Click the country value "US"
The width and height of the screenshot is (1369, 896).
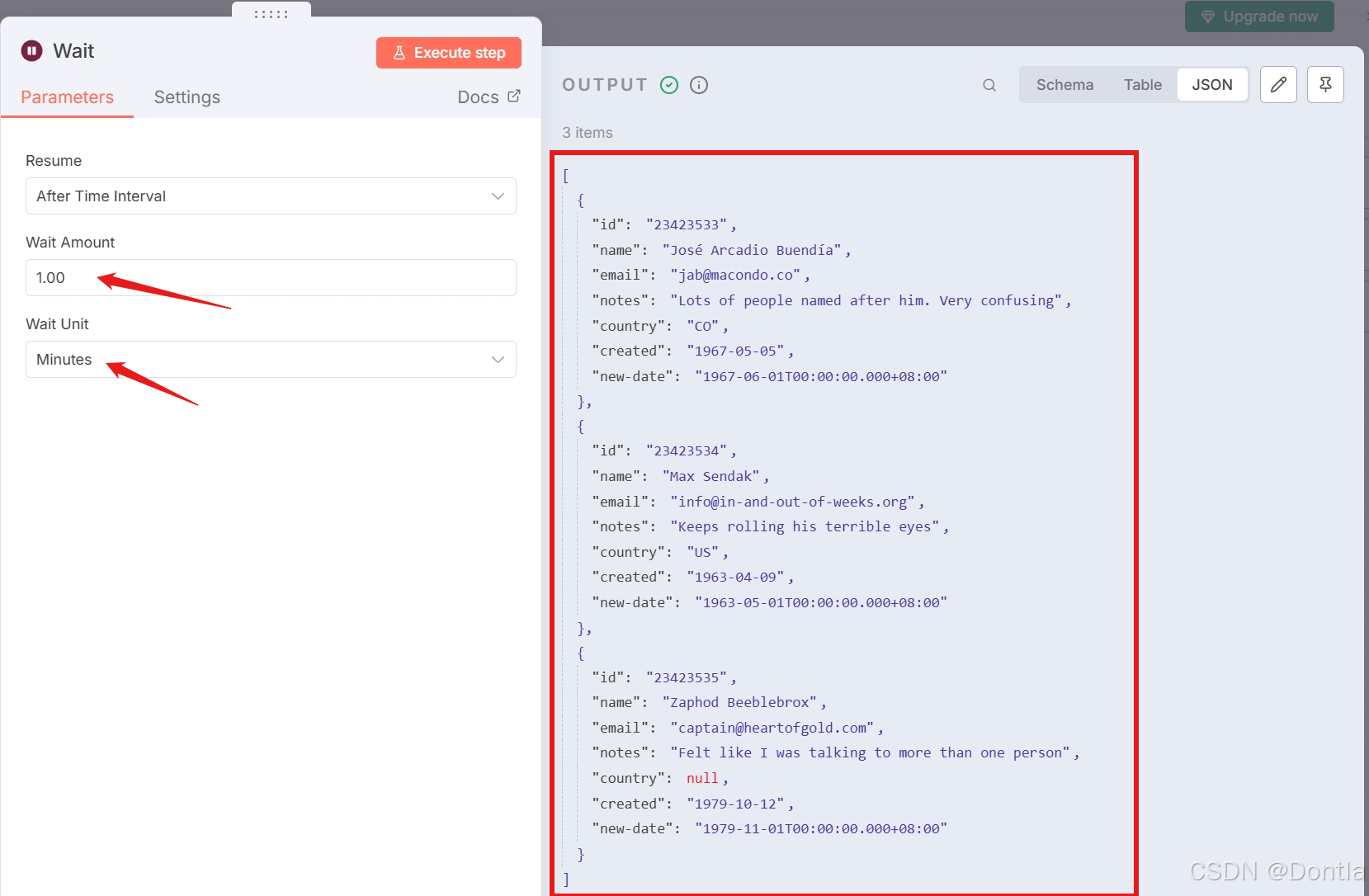(703, 553)
